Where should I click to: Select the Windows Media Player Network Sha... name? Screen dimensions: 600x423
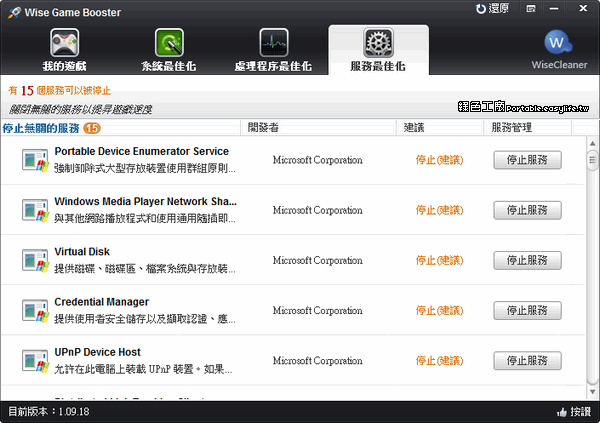tap(145, 201)
